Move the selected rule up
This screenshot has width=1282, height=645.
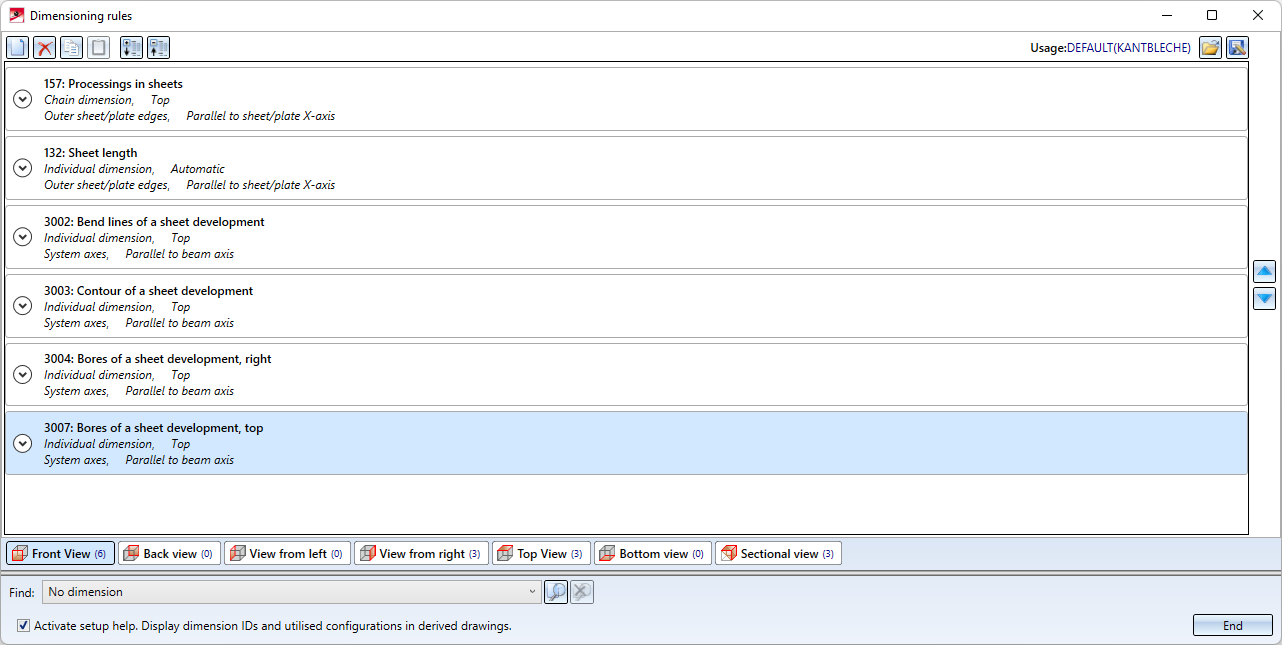click(1264, 271)
